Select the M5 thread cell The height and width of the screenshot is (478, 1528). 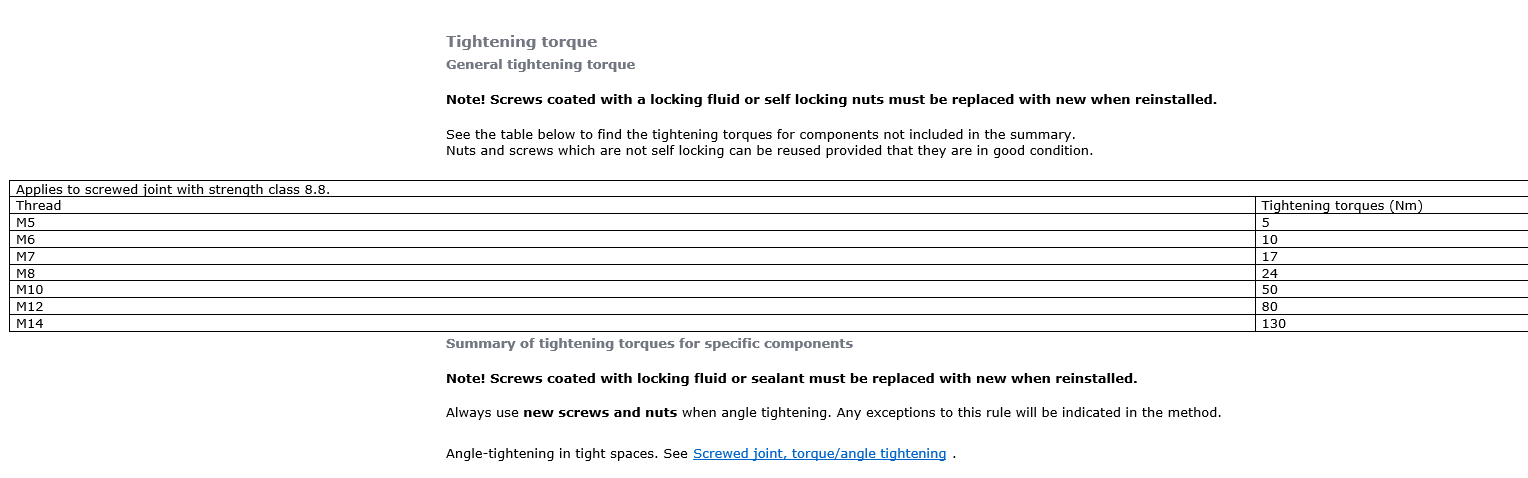(27, 223)
